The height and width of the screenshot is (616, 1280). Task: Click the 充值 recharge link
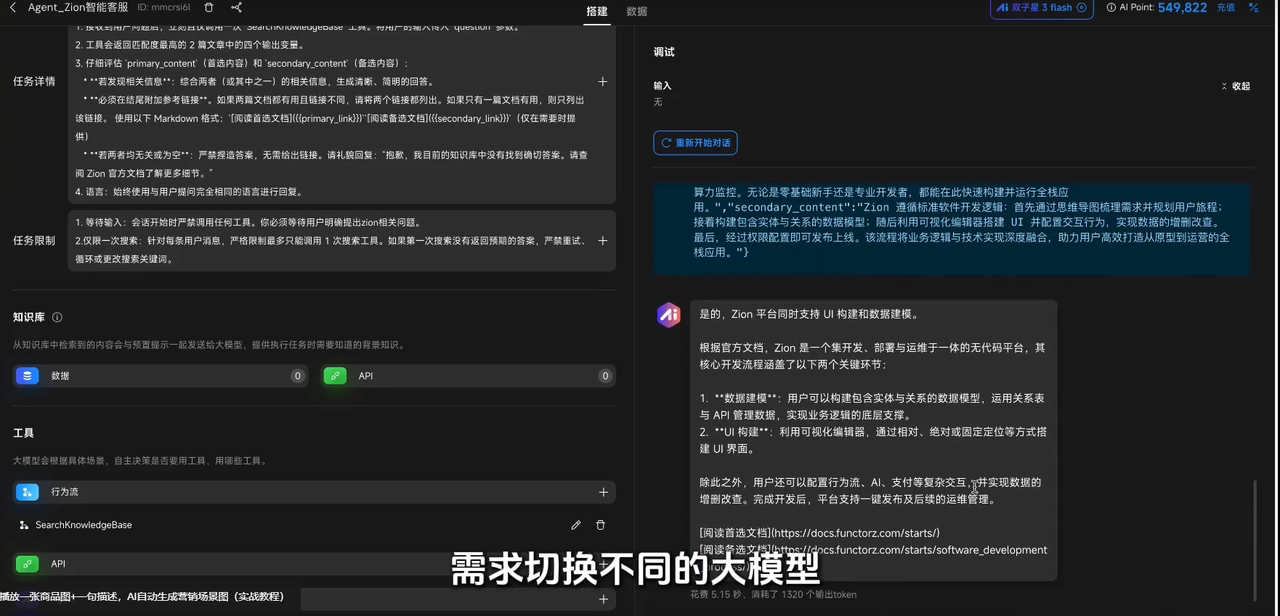tap(1226, 8)
